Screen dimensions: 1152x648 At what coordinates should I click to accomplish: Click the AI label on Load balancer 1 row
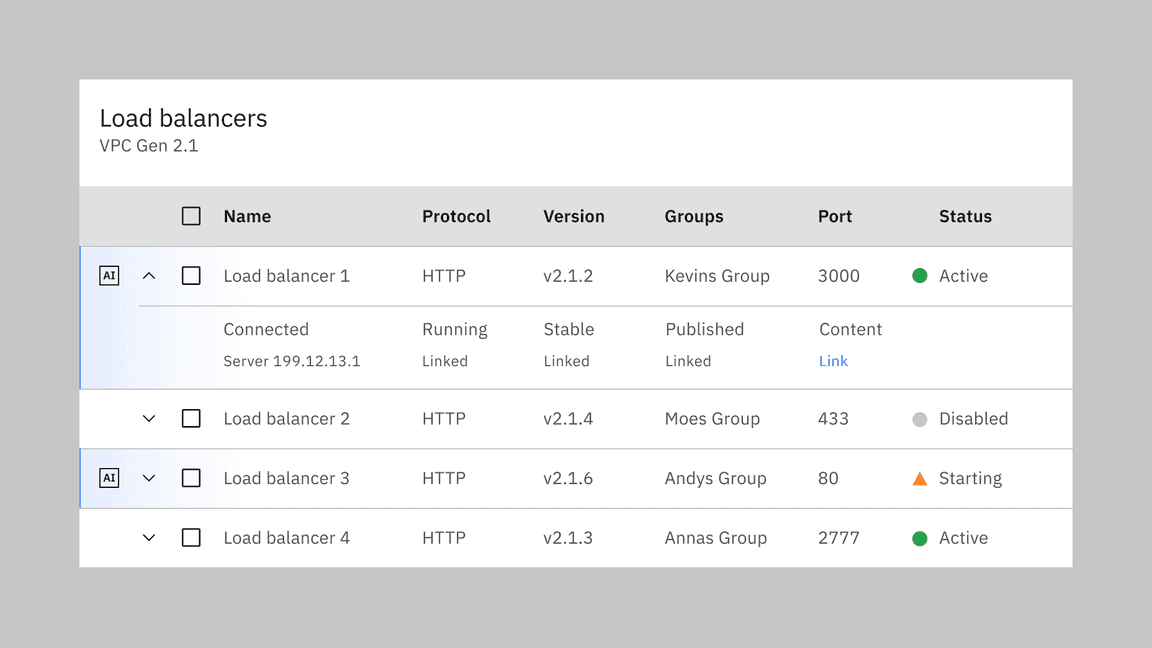tap(109, 275)
